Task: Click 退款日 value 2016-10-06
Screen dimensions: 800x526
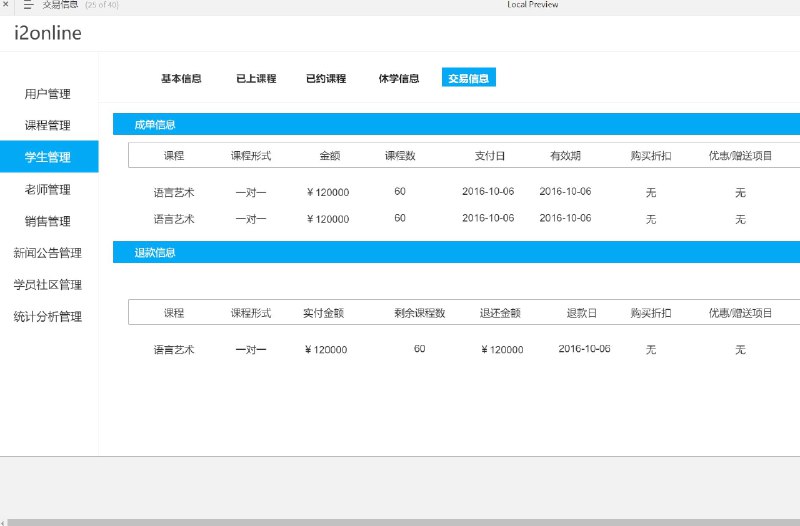Action: point(584,348)
